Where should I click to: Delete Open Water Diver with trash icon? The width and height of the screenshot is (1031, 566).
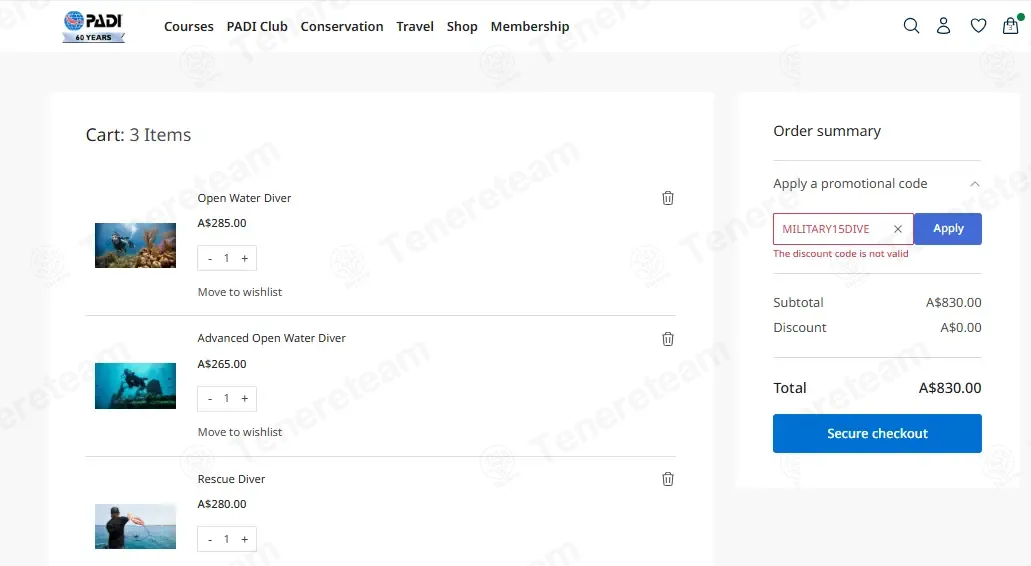667,198
